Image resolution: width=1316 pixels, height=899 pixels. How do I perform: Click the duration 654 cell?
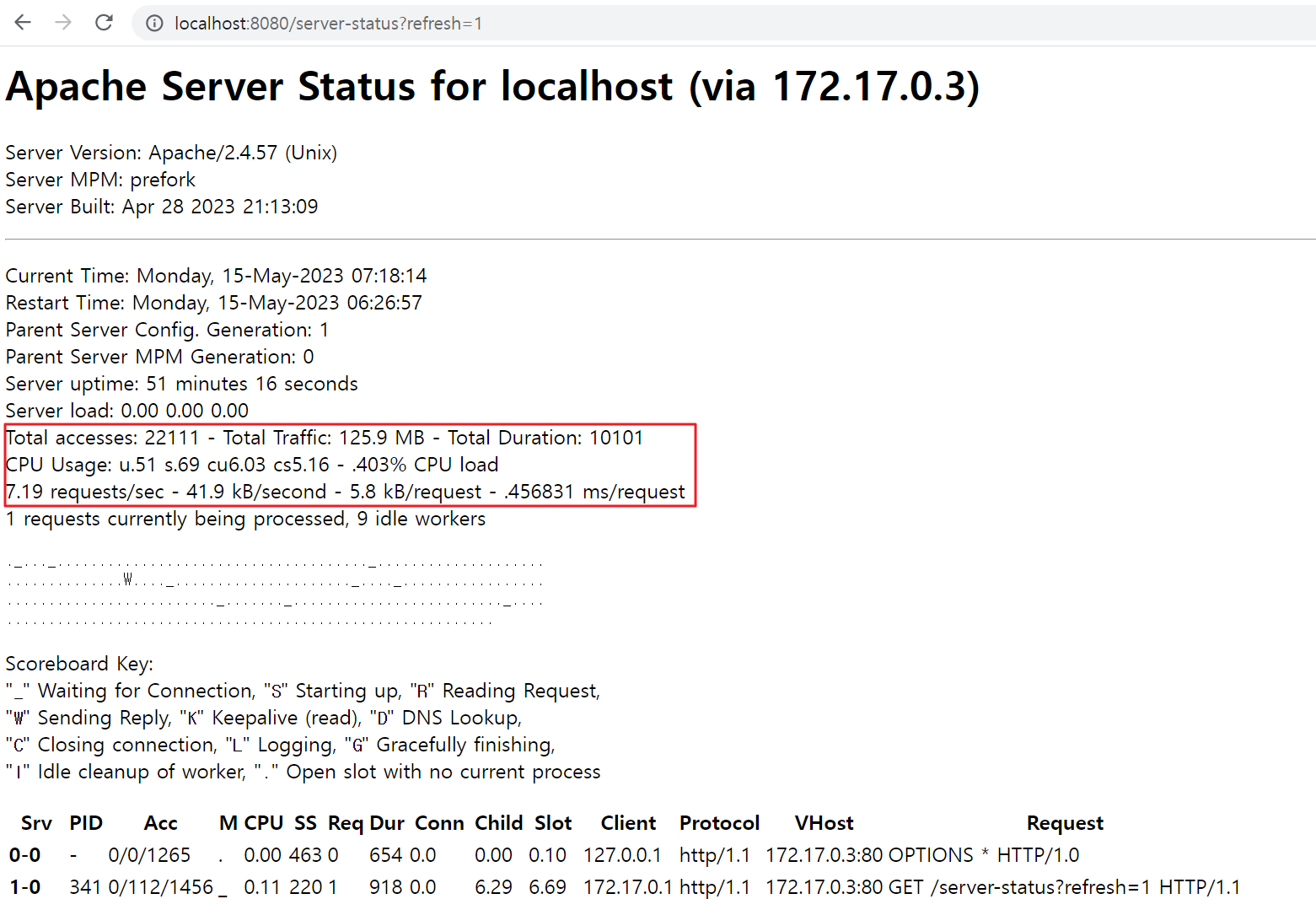[385, 855]
